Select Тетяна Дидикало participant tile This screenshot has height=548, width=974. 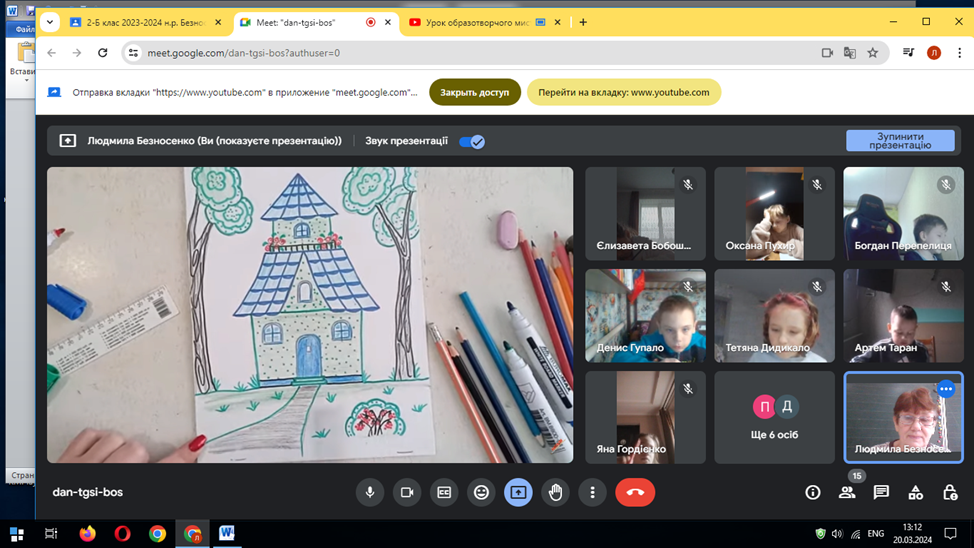[x=775, y=316]
